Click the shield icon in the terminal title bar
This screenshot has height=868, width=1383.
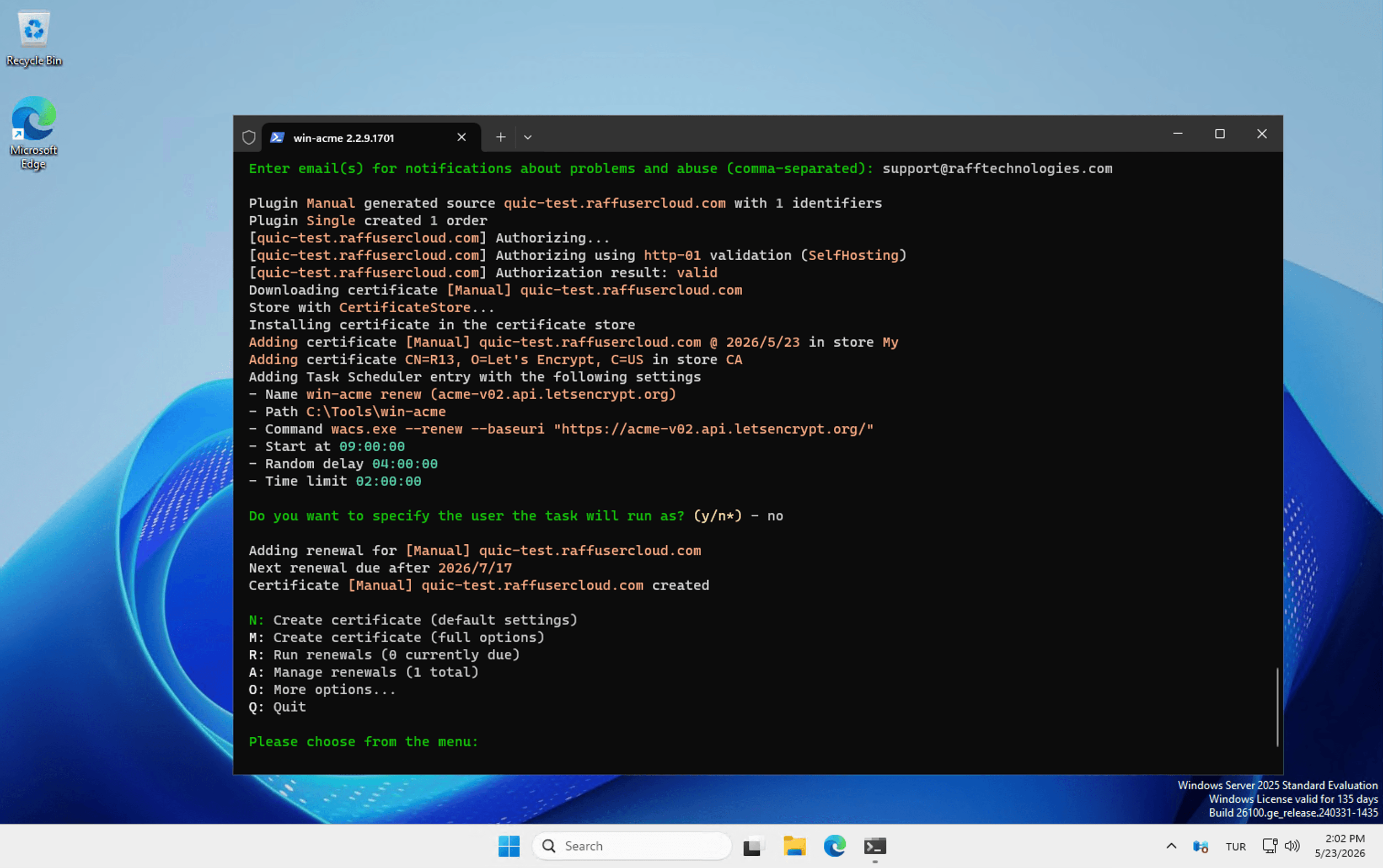pyautogui.click(x=249, y=137)
